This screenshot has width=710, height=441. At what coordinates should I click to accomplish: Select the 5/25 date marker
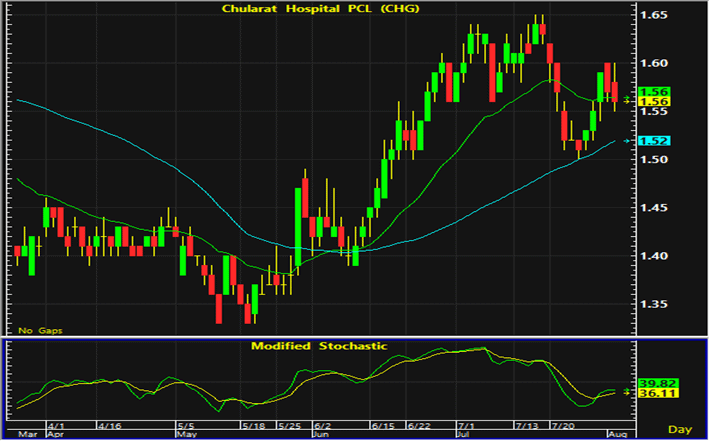290,426
